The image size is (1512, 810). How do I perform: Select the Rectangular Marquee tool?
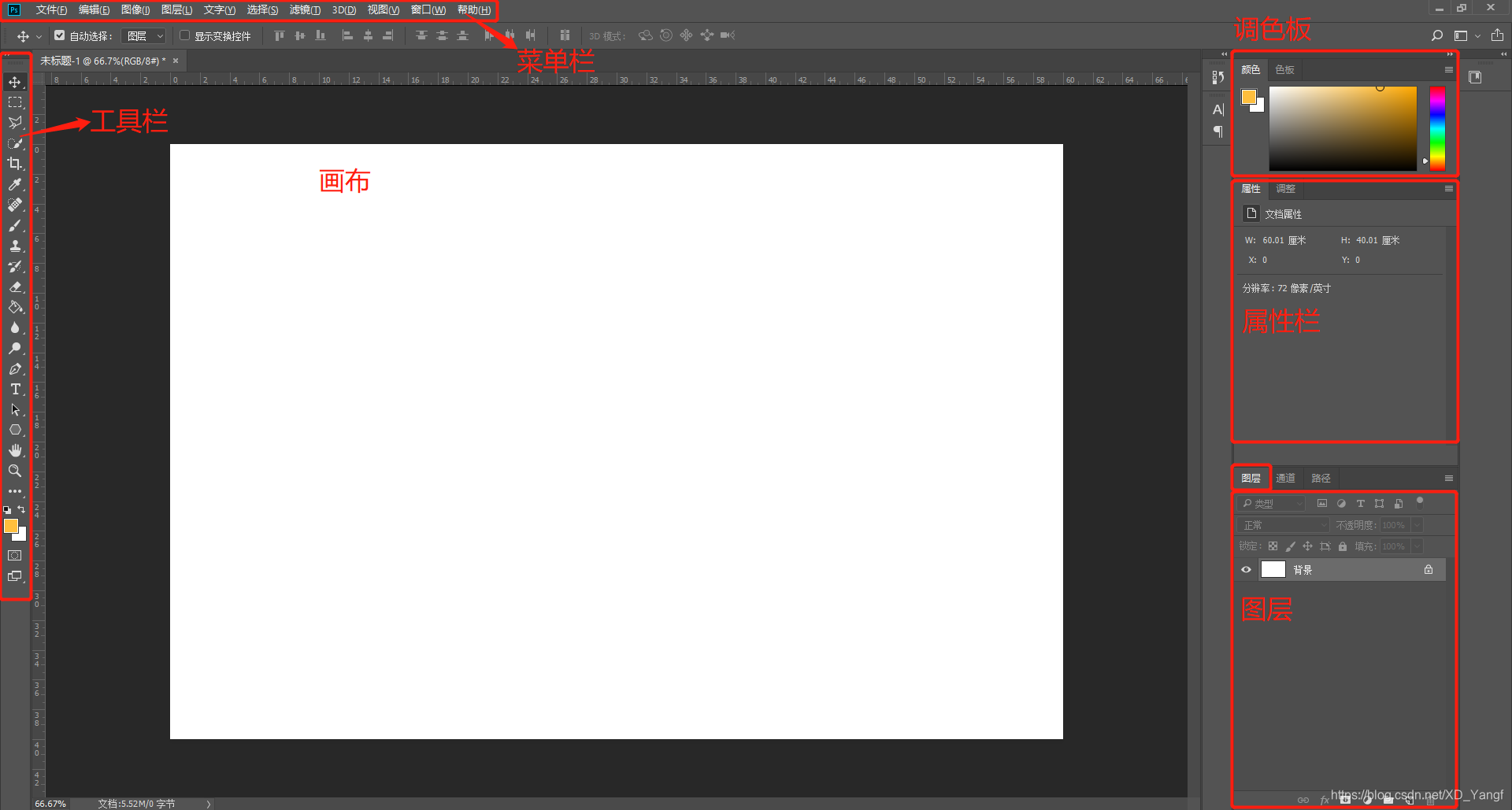pos(15,102)
